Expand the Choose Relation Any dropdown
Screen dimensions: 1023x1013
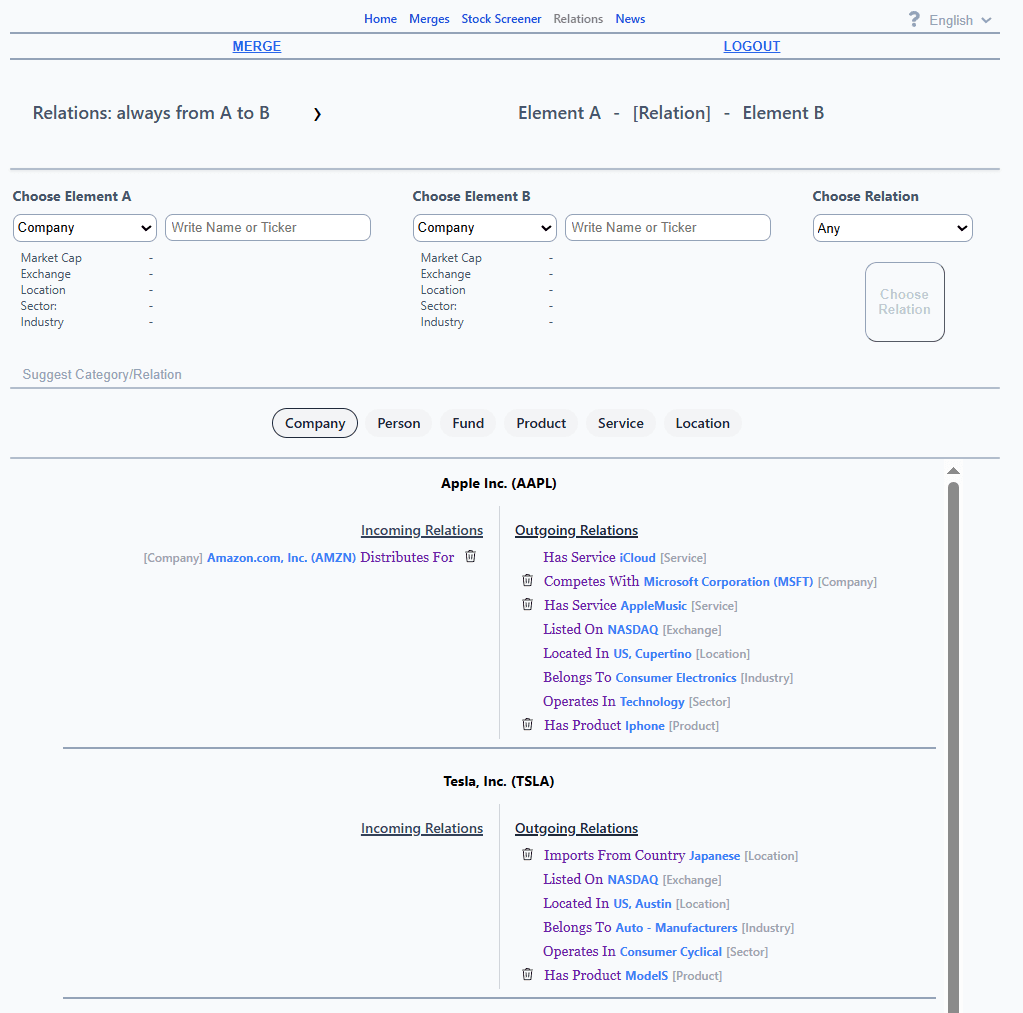892,229
